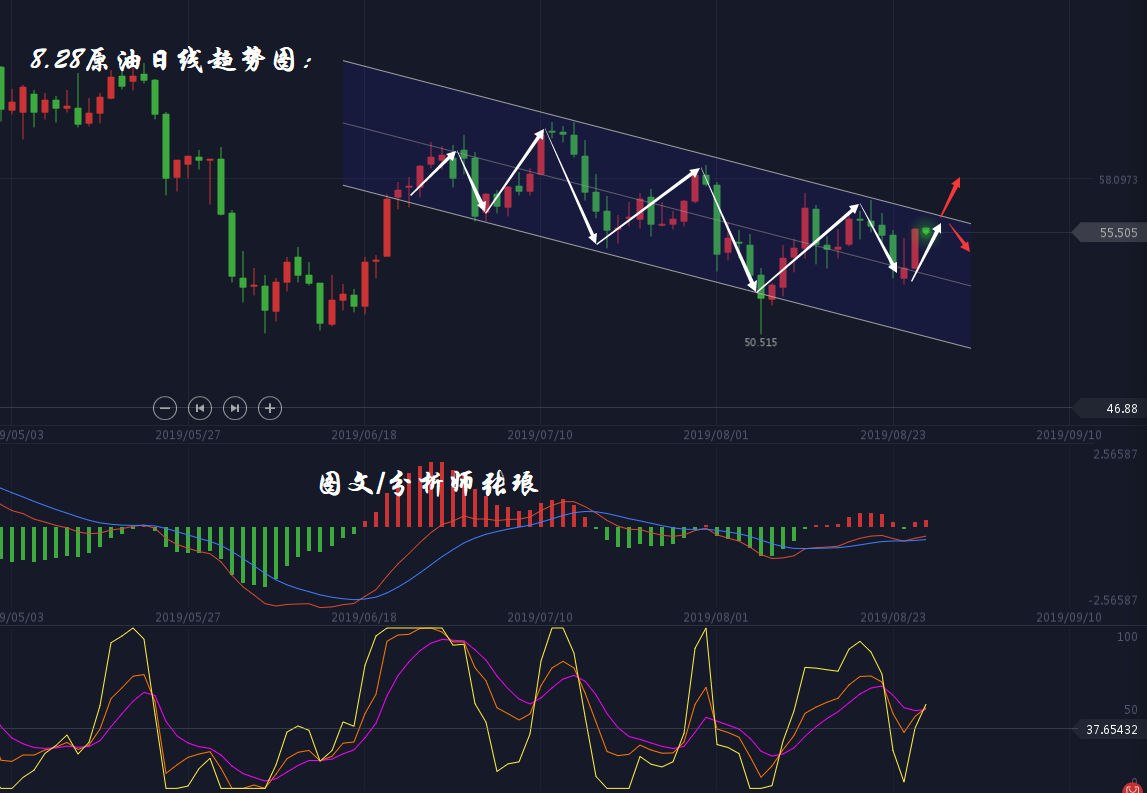Click the analyst credit text watermark
This screenshot has width=1147, height=793.
428,484
